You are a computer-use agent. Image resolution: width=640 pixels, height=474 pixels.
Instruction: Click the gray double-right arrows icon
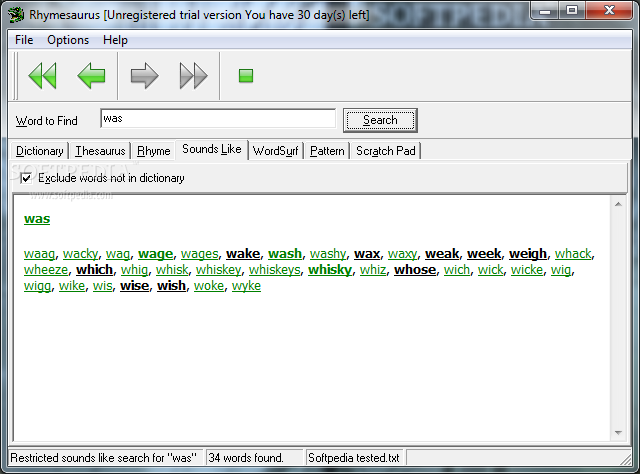coord(193,76)
